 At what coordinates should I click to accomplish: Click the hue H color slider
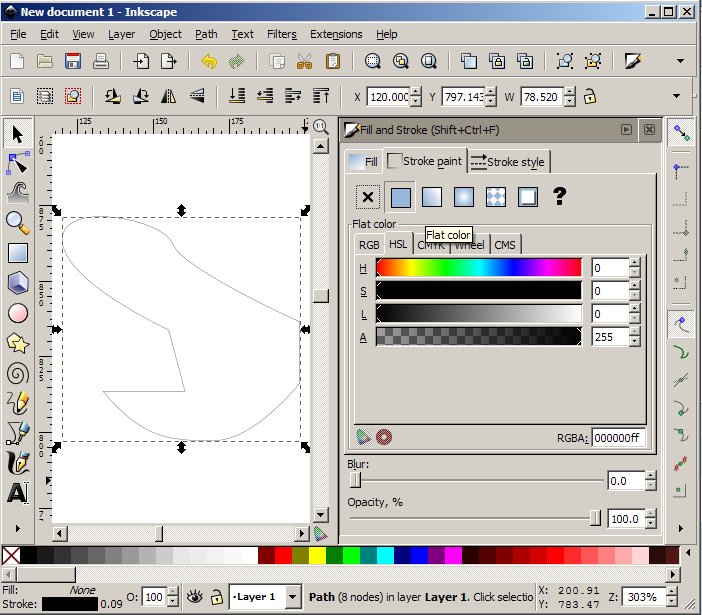479,268
